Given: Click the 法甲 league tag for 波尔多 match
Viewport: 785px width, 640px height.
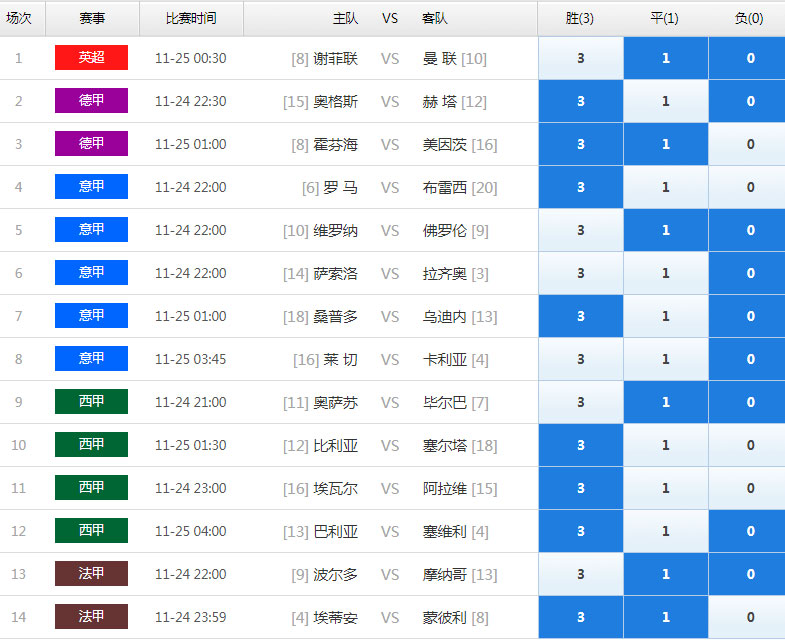Looking at the screenshot, I should click(x=91, y=574).
